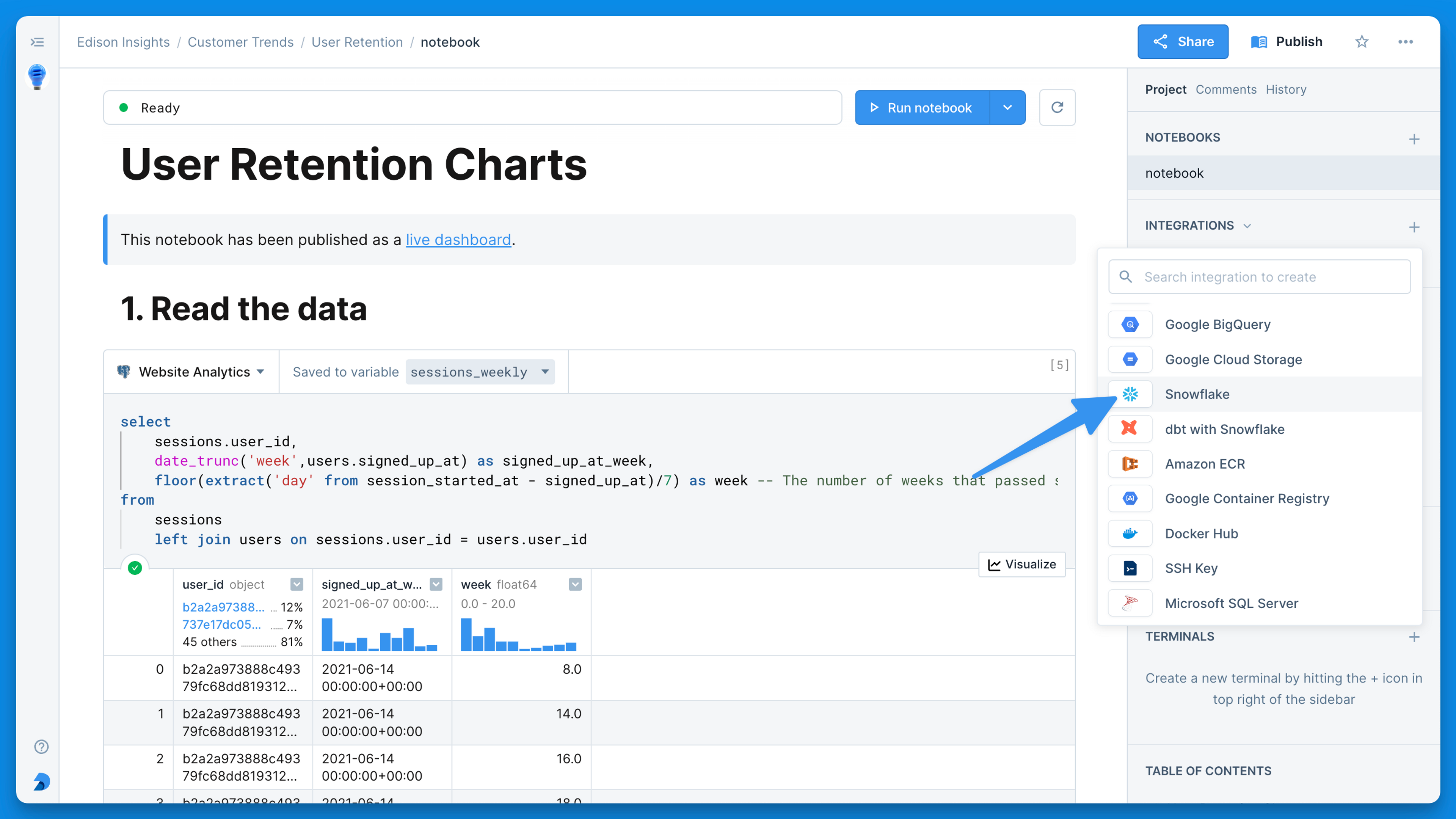Click the Deepnote logo at bottom left

[x=41, y=782]
